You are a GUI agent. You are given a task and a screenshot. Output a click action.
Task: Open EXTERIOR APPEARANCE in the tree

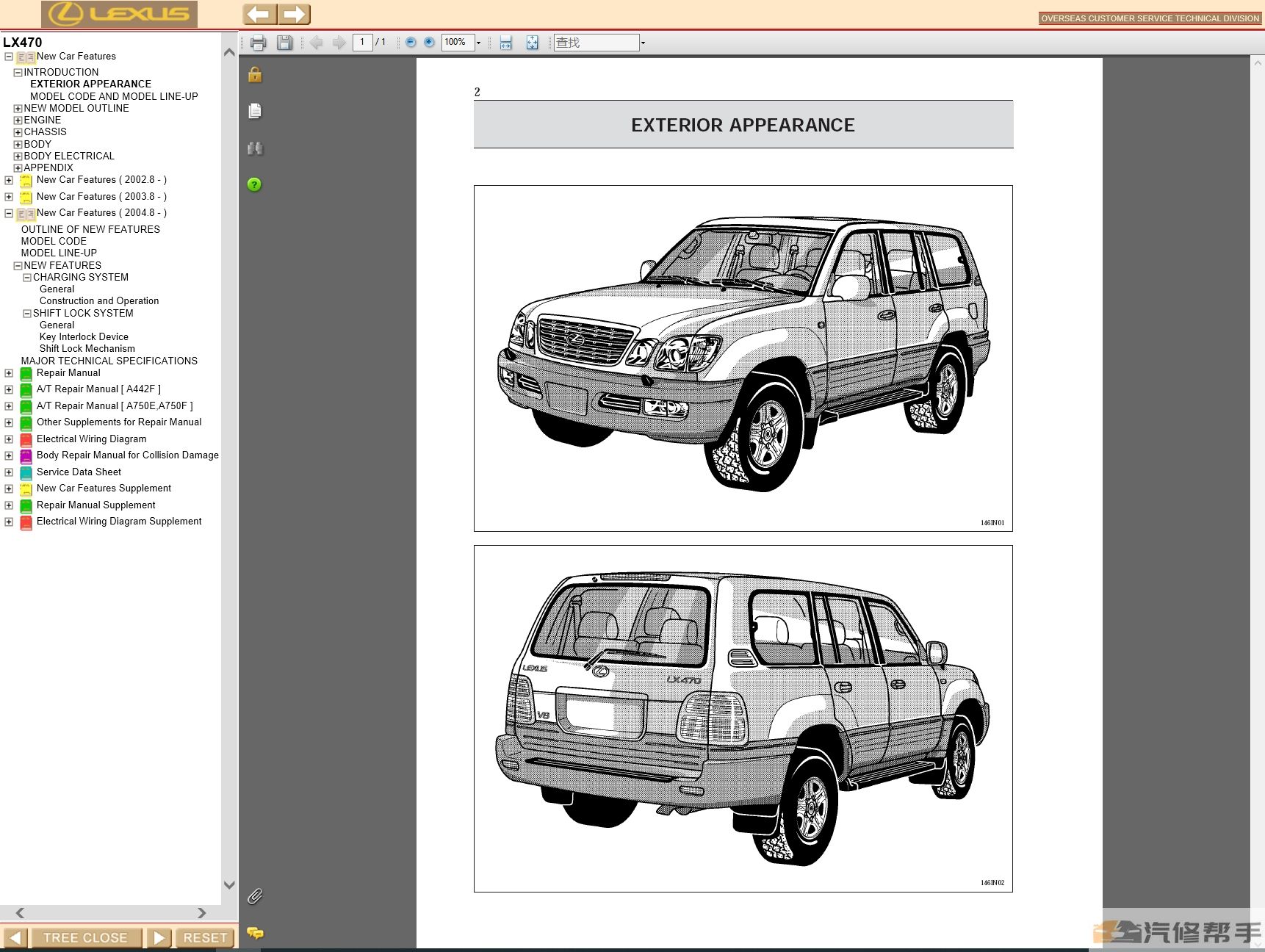(90, 84)
